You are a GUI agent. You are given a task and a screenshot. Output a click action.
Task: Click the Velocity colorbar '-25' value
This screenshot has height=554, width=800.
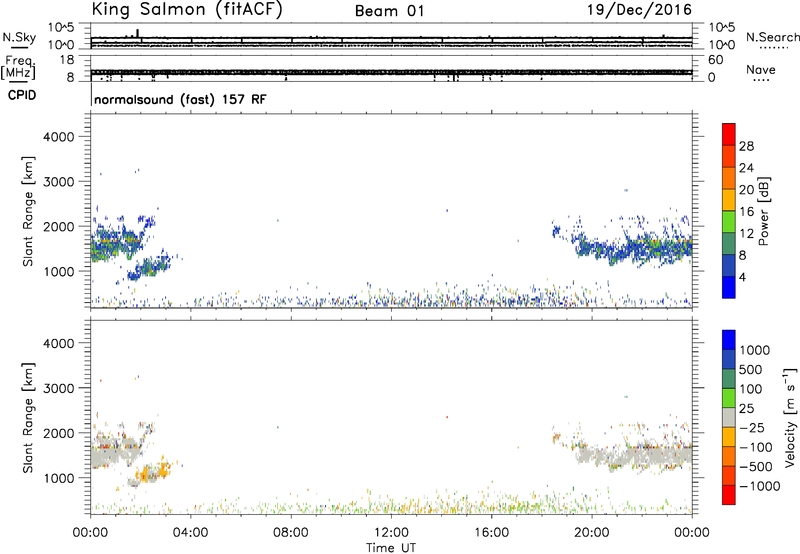click(751, 428)
